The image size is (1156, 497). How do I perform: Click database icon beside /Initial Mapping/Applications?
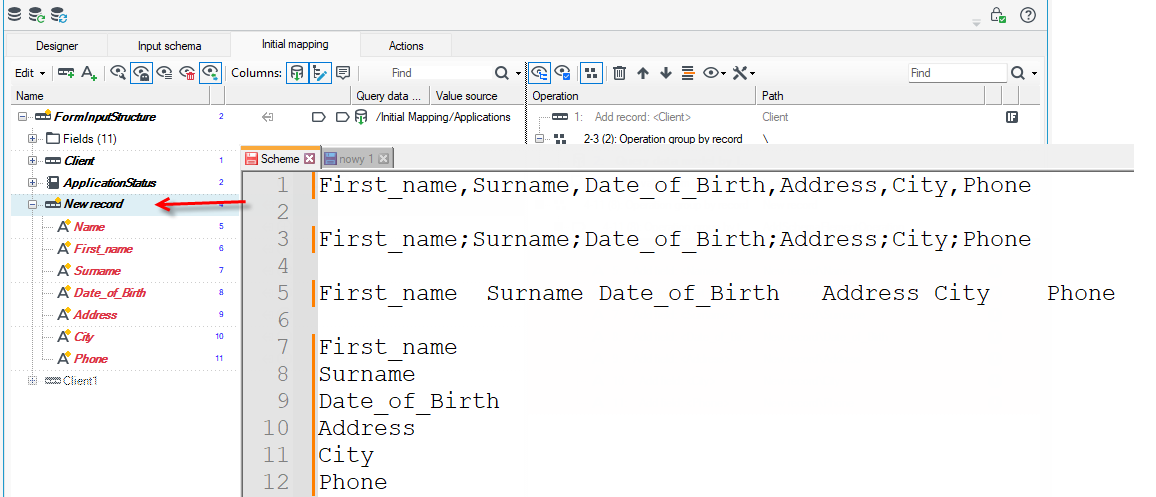point(361,117)
